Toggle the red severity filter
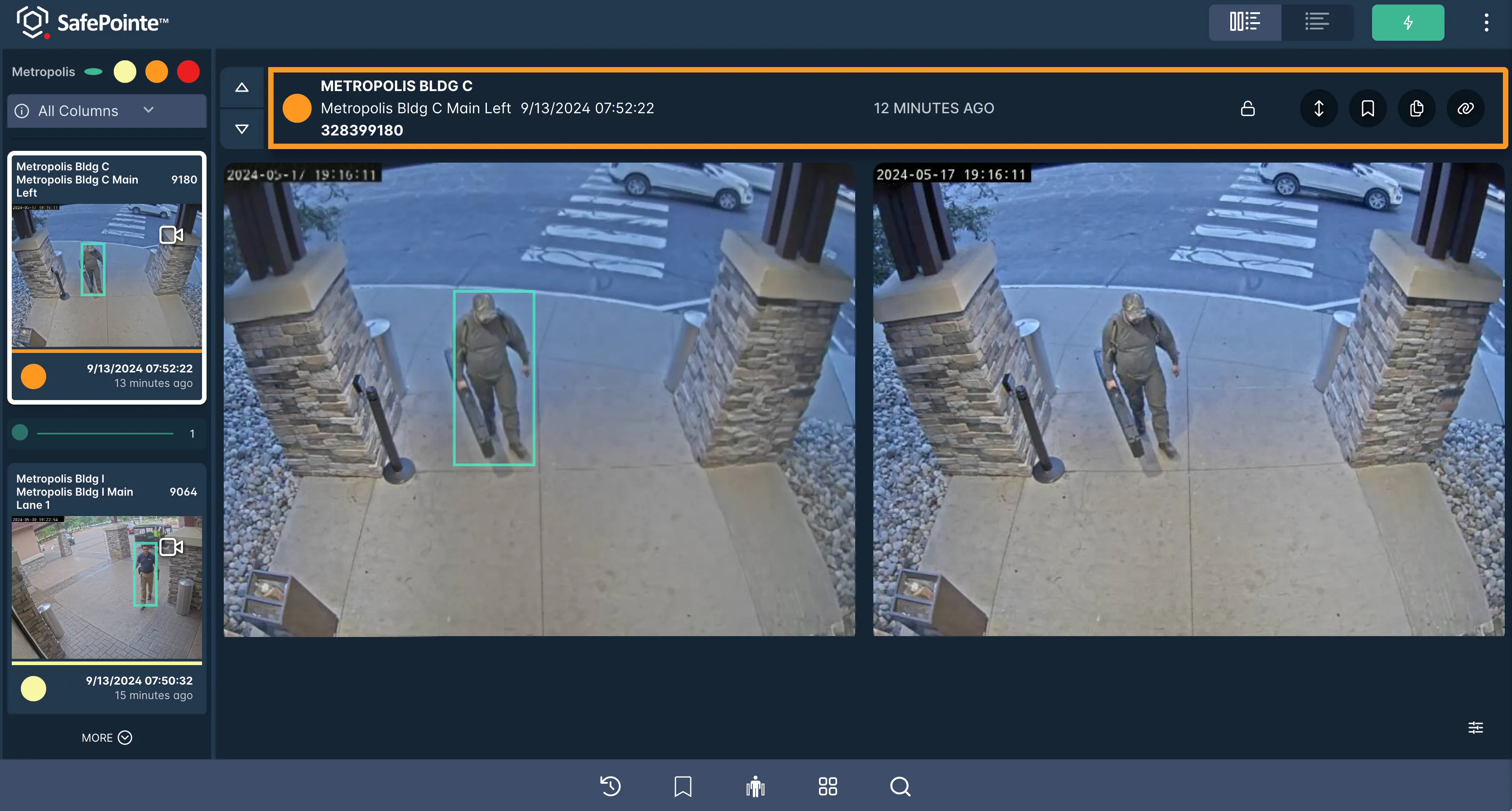The image size is (1512, 811). (188, 71)
